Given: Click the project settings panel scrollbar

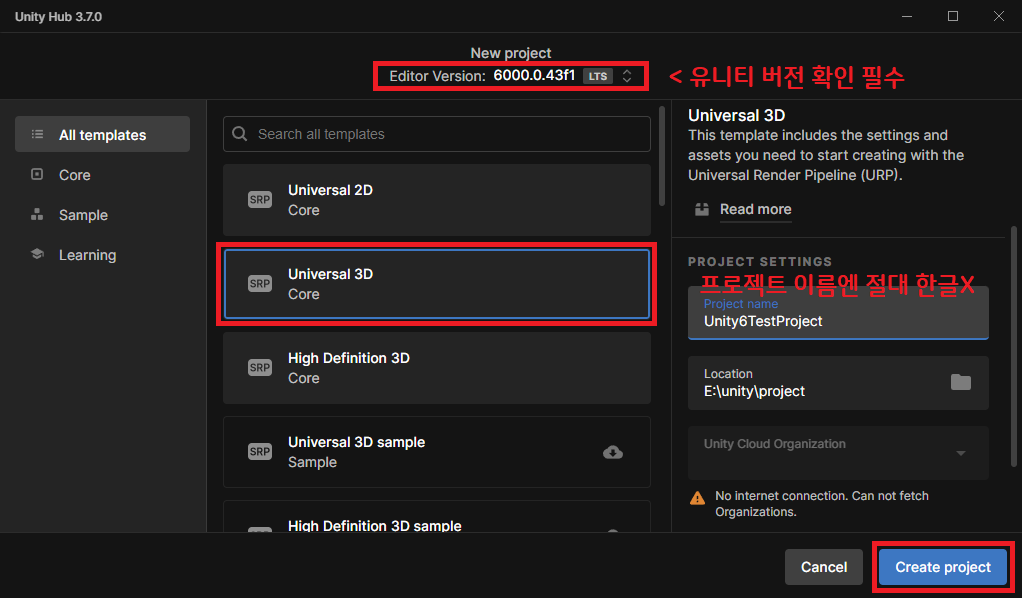Looking at the screenshot, I should pos(1014,346).
